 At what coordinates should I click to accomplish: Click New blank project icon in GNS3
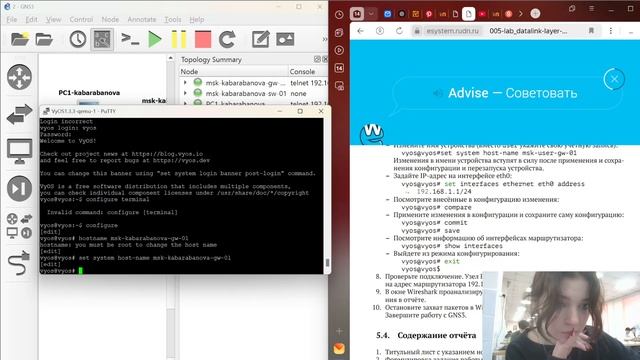[x=20, y=39]
